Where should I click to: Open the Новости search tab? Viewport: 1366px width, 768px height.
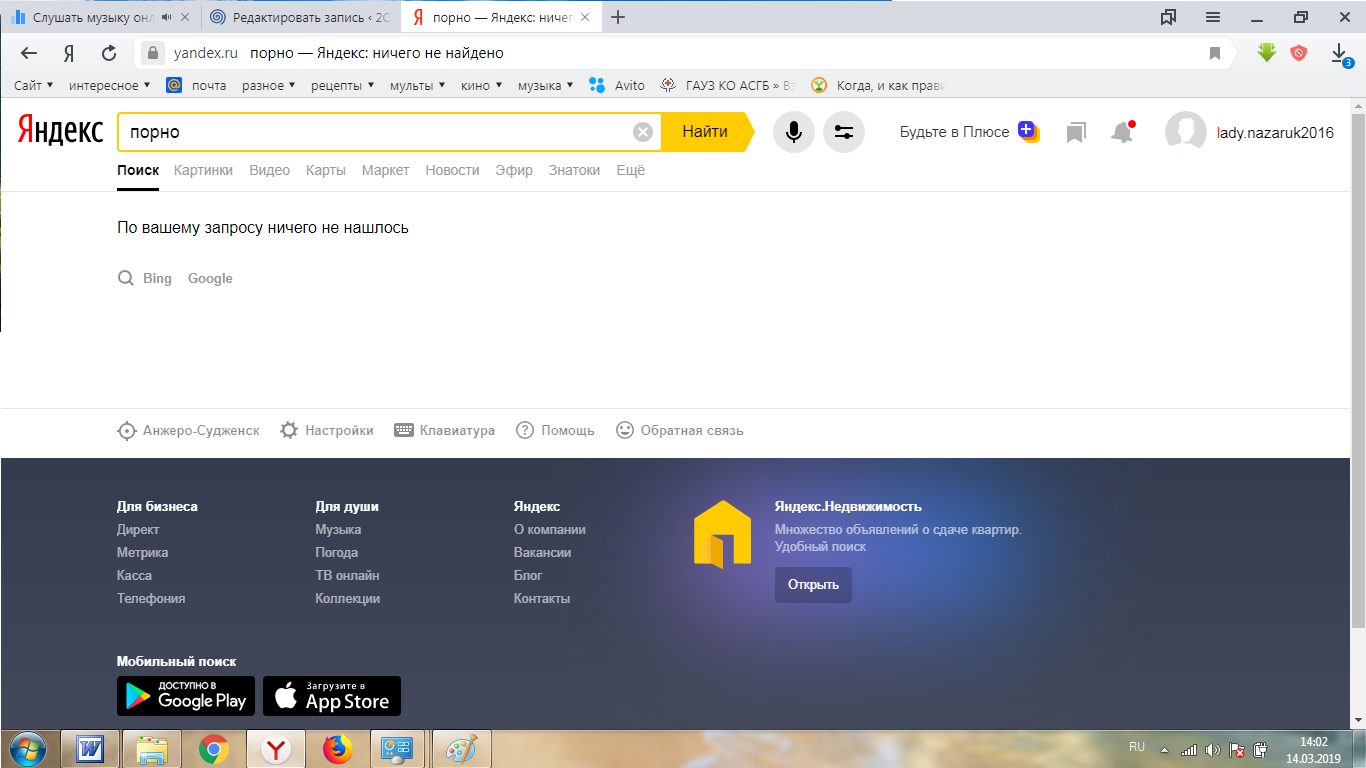[452, 170]
